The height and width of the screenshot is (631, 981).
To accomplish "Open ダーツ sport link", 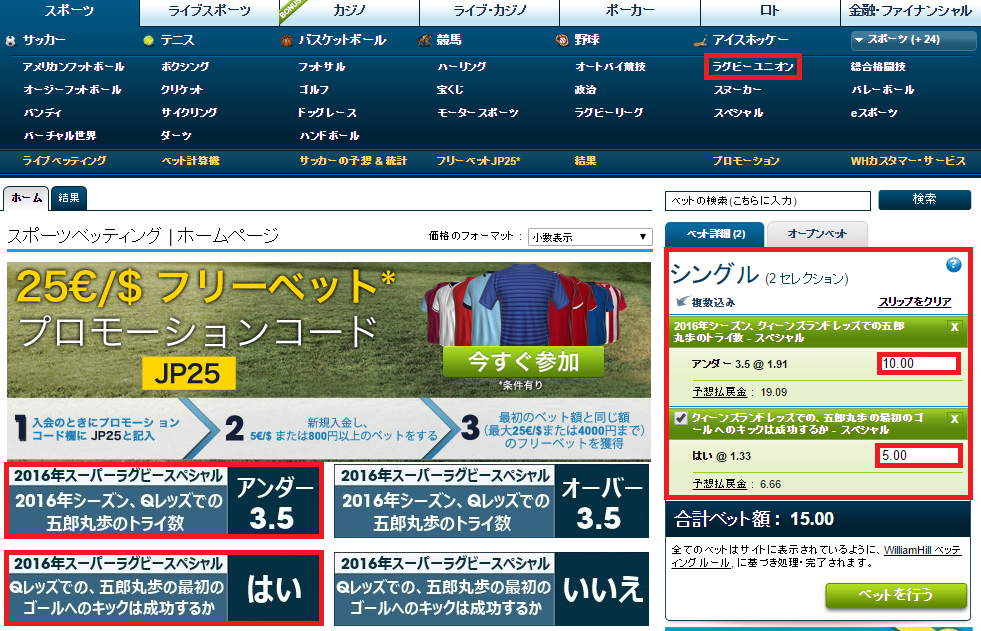I will click(x=176, y=136).
